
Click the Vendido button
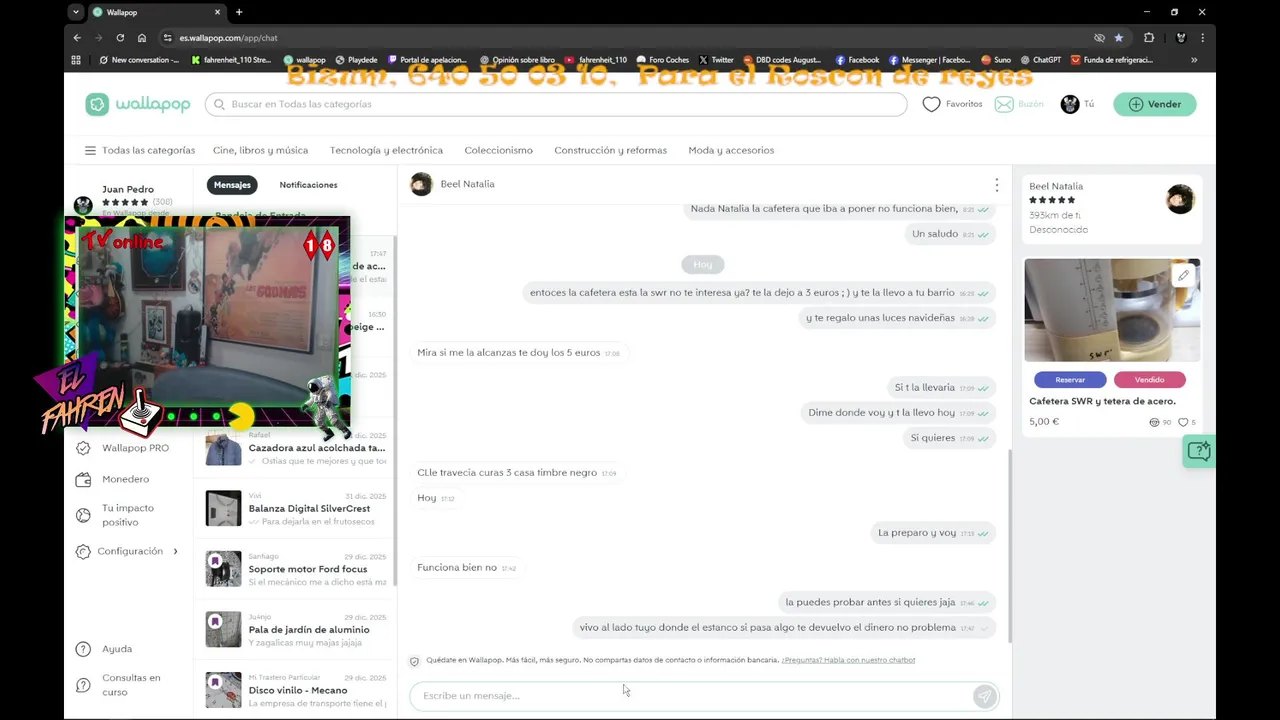(x=1149, y=380)
